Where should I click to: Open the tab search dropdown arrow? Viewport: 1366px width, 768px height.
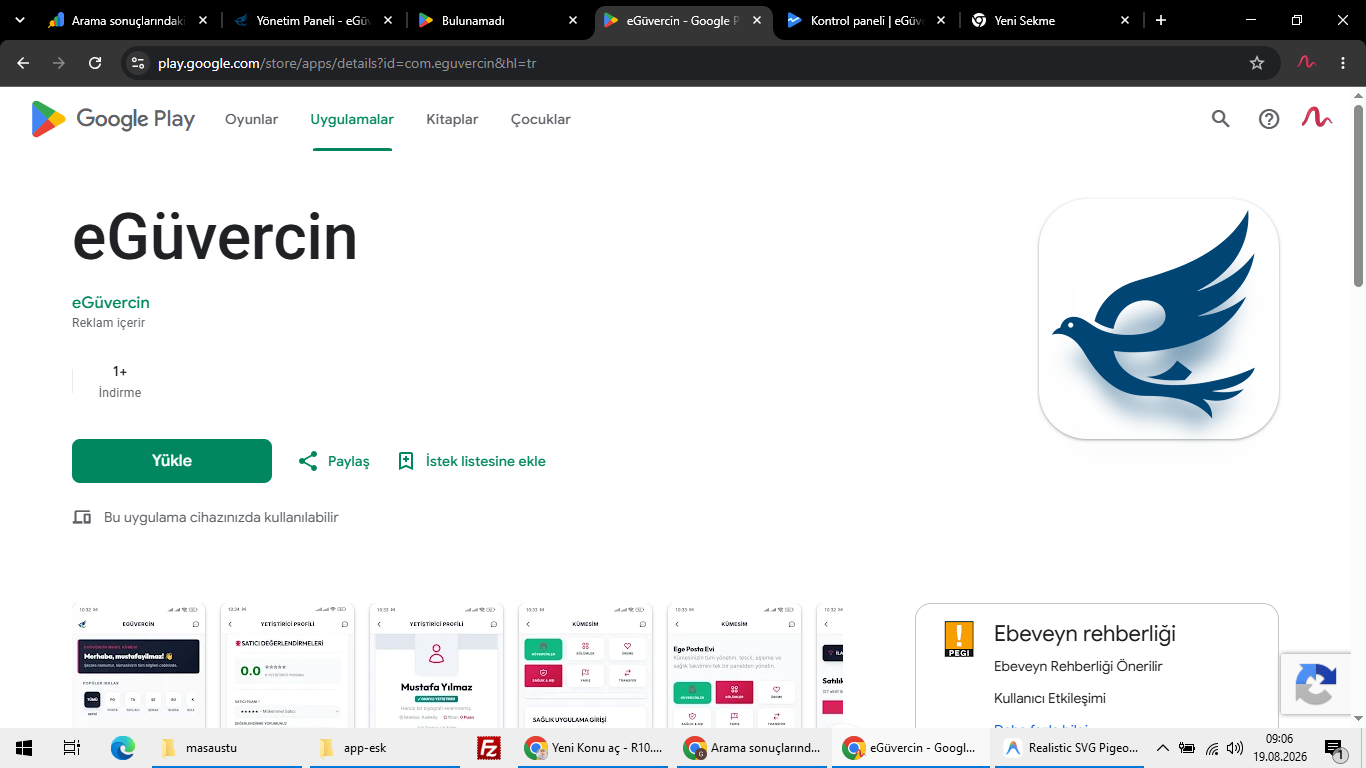19,20
